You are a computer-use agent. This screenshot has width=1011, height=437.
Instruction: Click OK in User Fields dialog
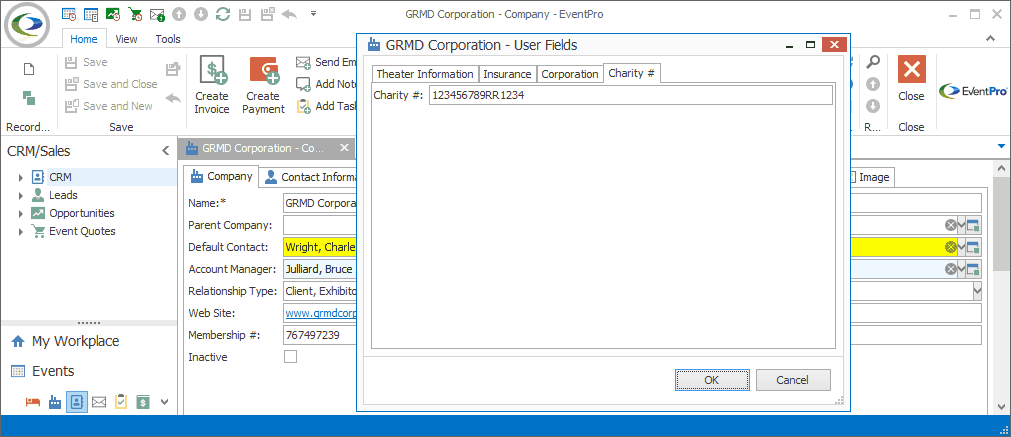click(x=712, y=380)
